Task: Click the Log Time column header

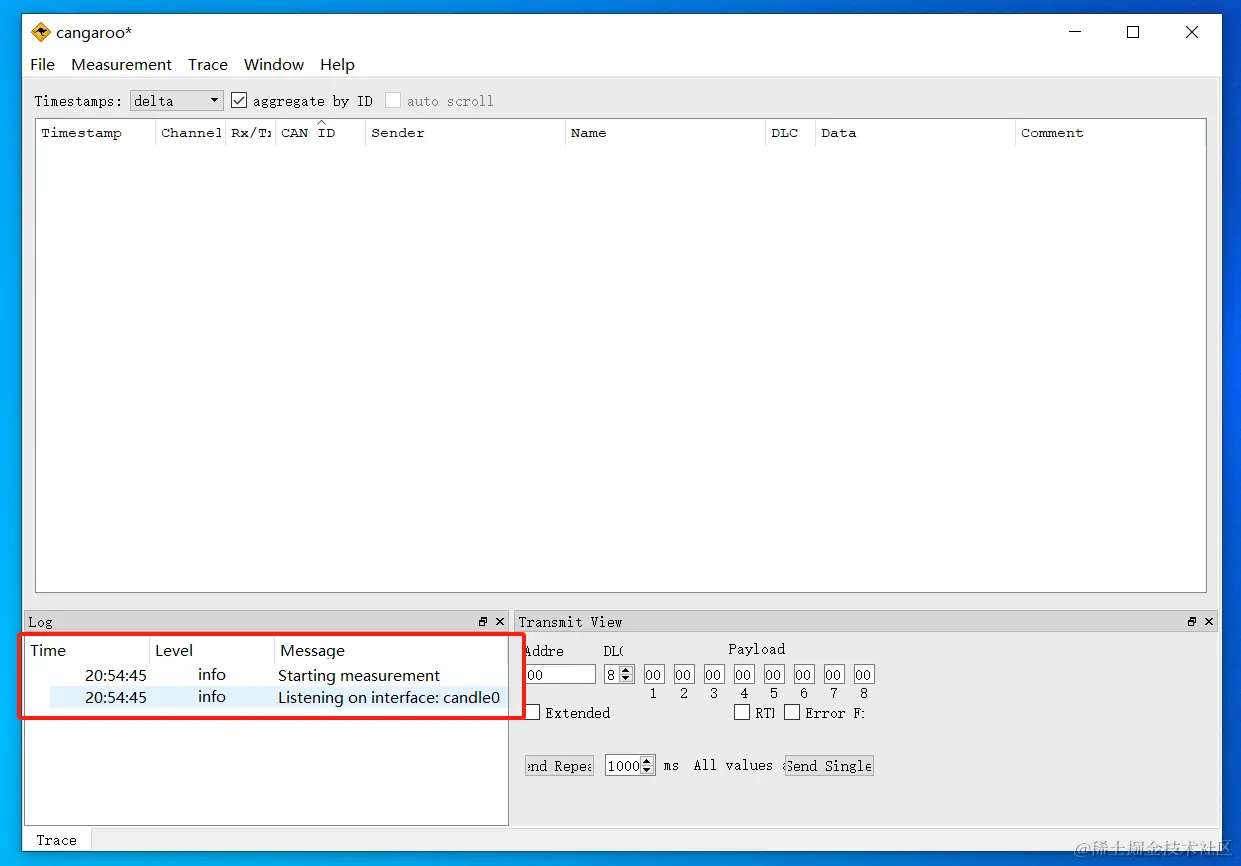Action: click(x=87, y=651)
